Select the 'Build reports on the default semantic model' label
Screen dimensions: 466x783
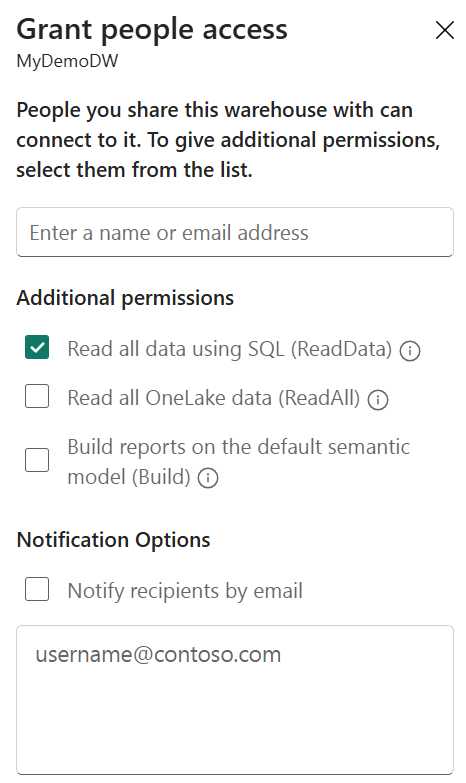click(x=239, y=462)
